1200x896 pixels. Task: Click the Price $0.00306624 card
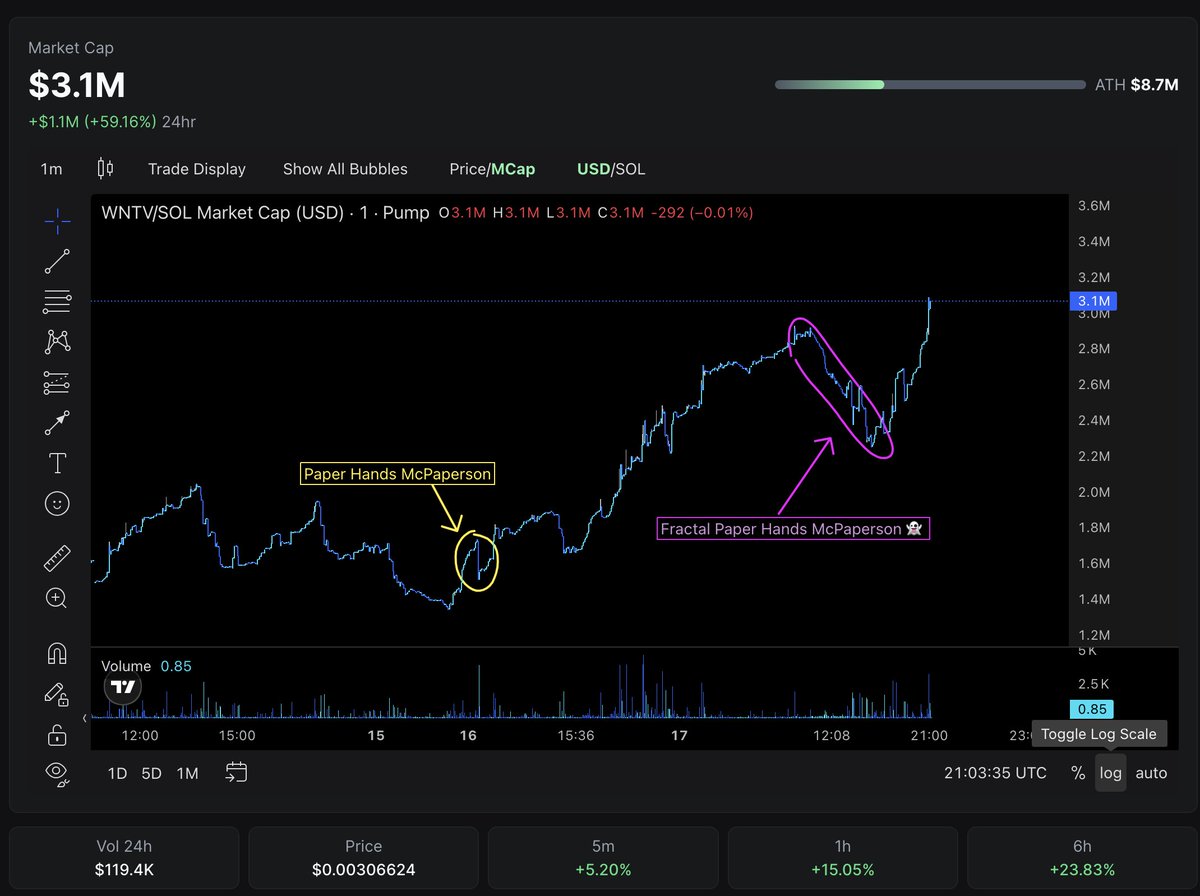(364, 858)
